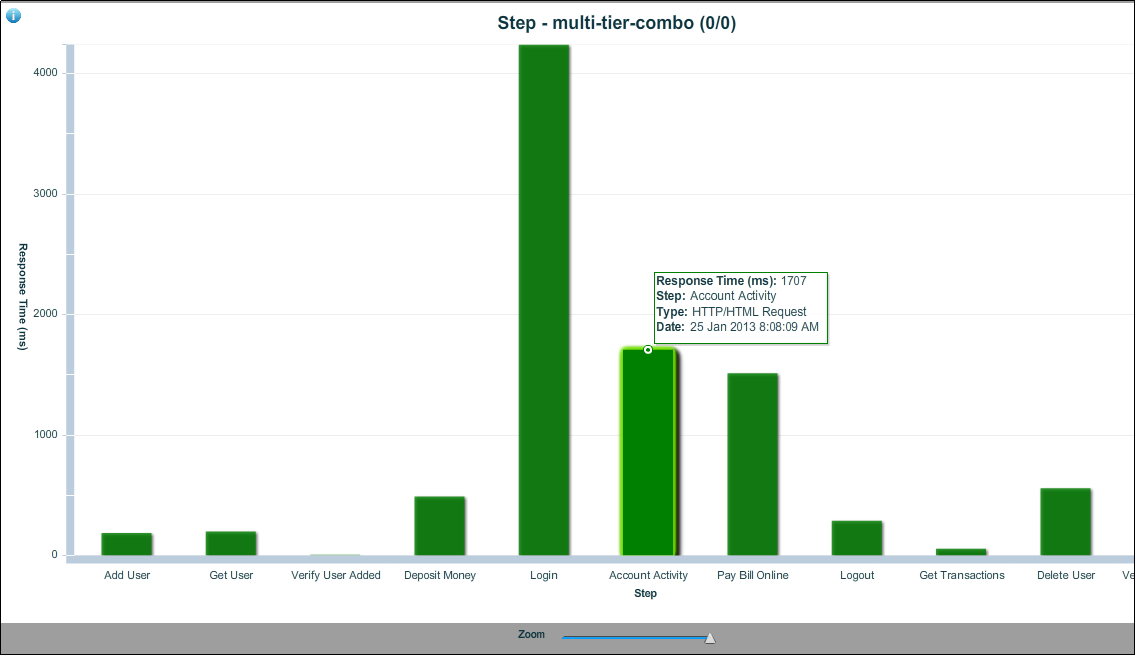This screenshot has width=1135, height=655.
Task: Select the Pay Bill Online bar
Action: click(x=752, y=460)
